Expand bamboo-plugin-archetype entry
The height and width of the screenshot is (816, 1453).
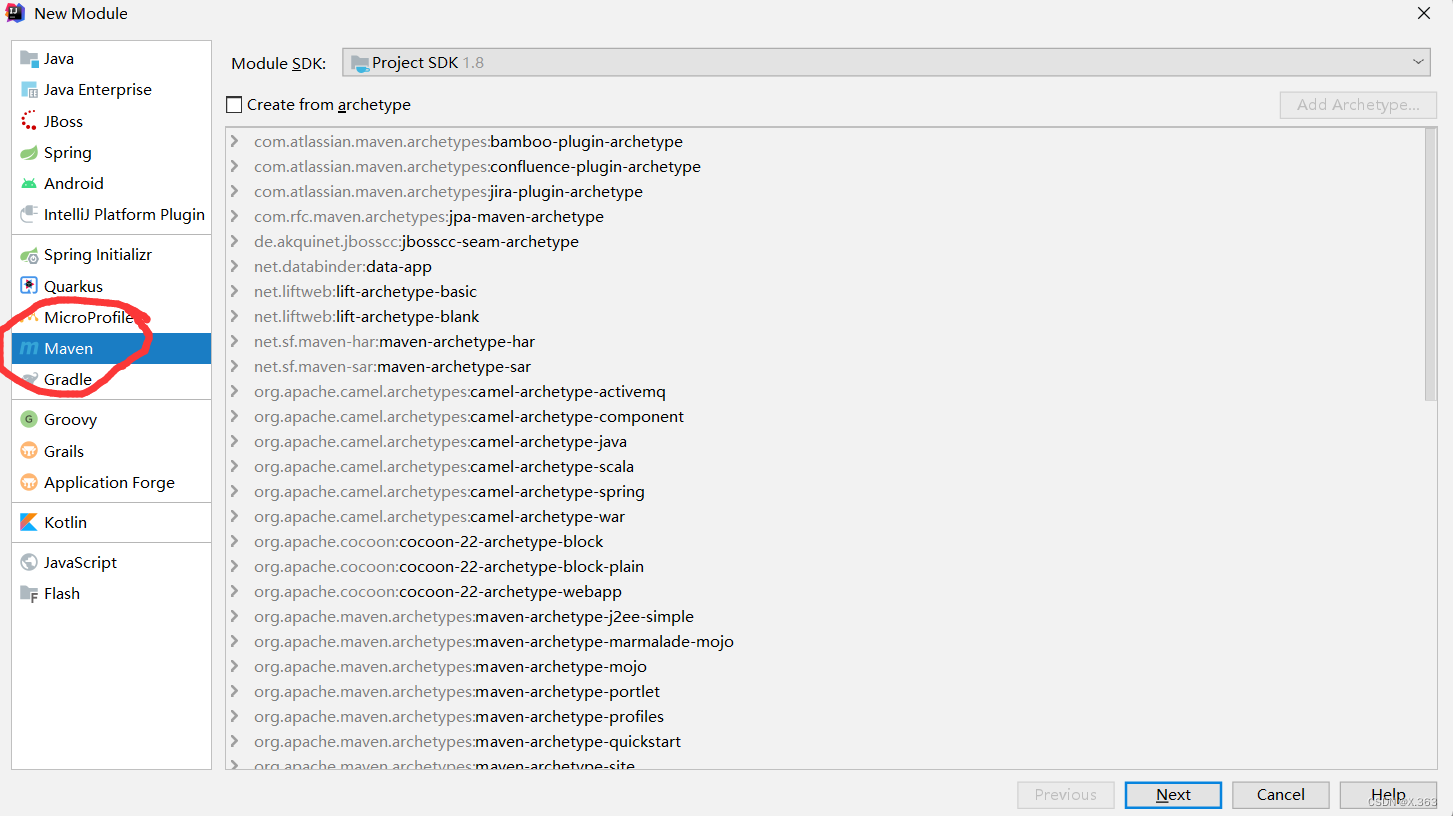234,141
